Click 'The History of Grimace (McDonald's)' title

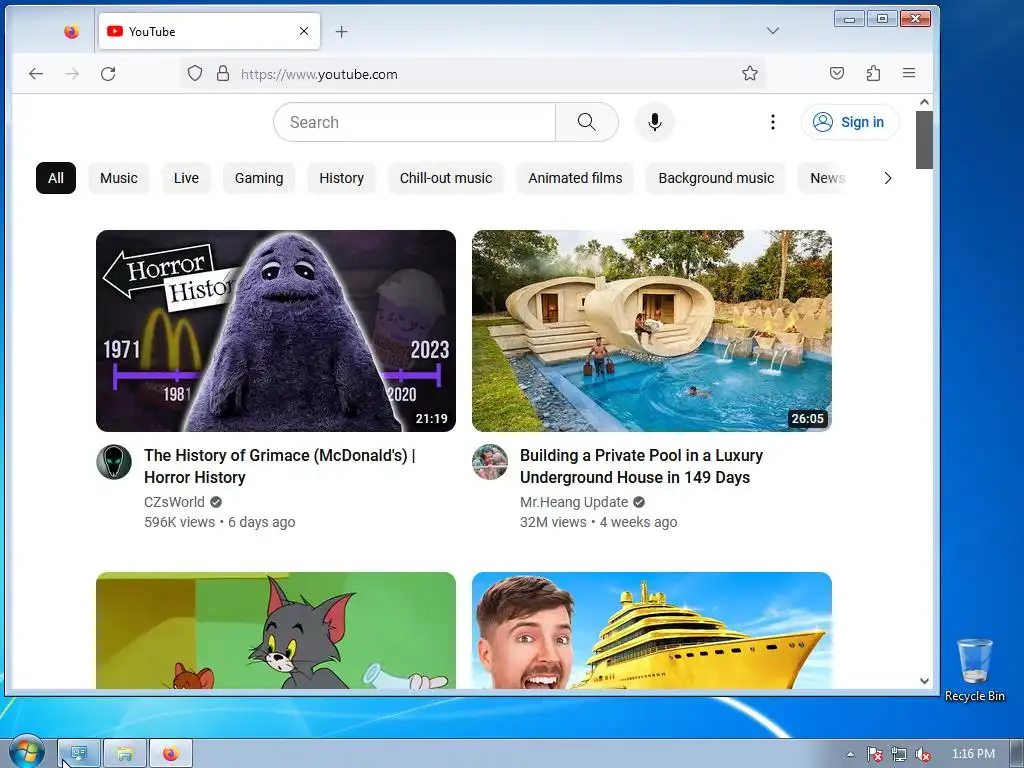(280, 466)
